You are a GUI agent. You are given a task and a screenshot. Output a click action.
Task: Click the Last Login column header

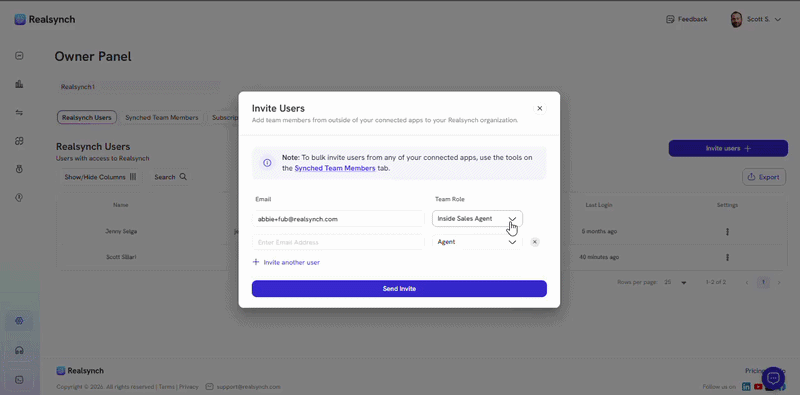pyautogui.click(x=599, y=205)
